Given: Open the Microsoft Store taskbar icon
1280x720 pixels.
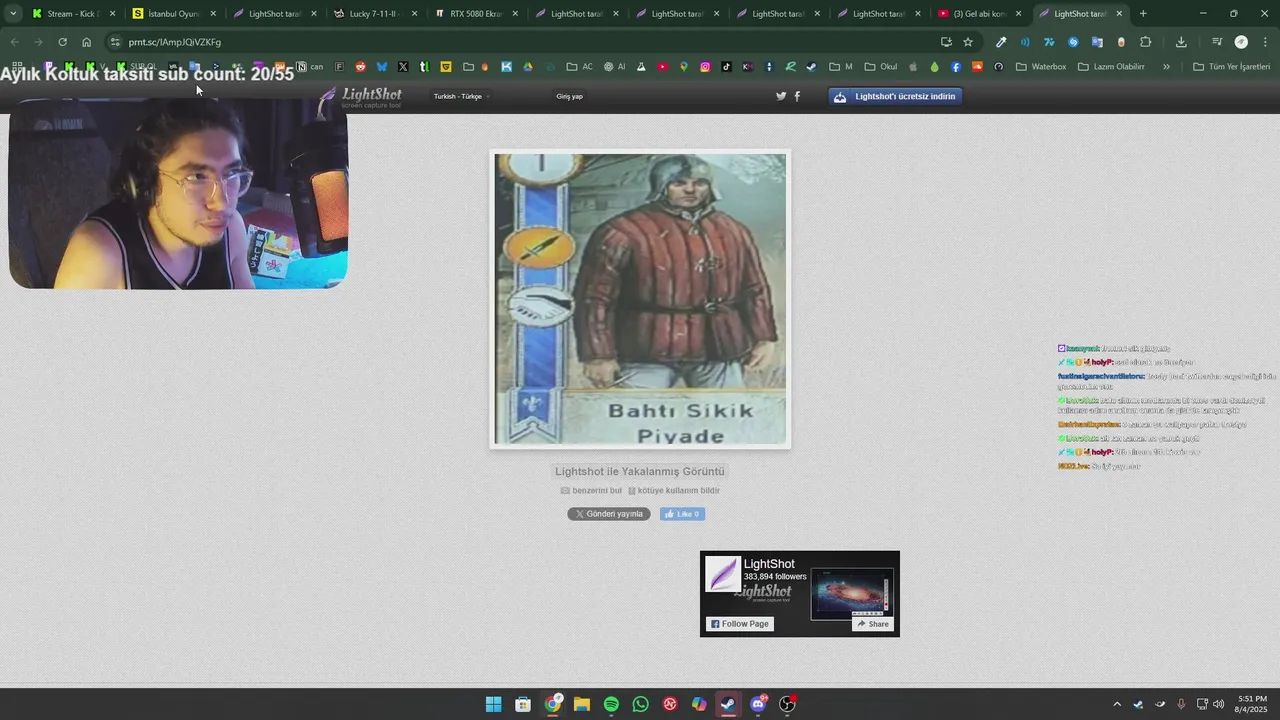Looking at the screenshot, I should [523, 704].
